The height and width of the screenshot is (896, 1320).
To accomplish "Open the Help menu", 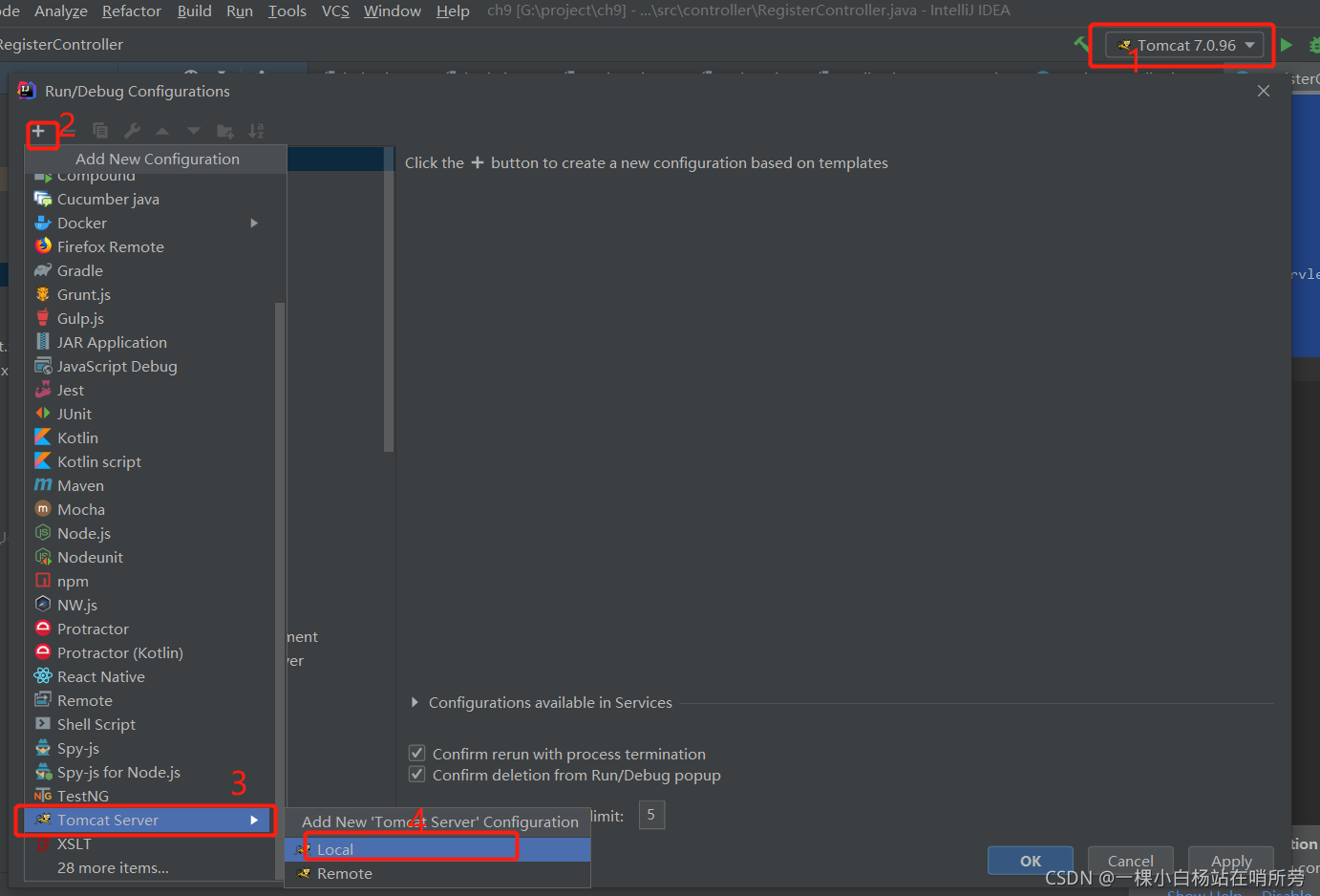I will pos(453,11).
